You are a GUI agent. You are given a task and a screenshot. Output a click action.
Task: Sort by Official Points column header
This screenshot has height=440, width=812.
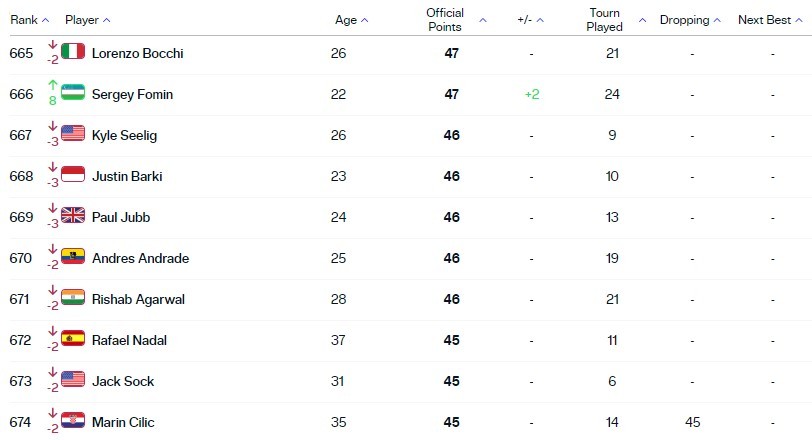tap(445, 20)
